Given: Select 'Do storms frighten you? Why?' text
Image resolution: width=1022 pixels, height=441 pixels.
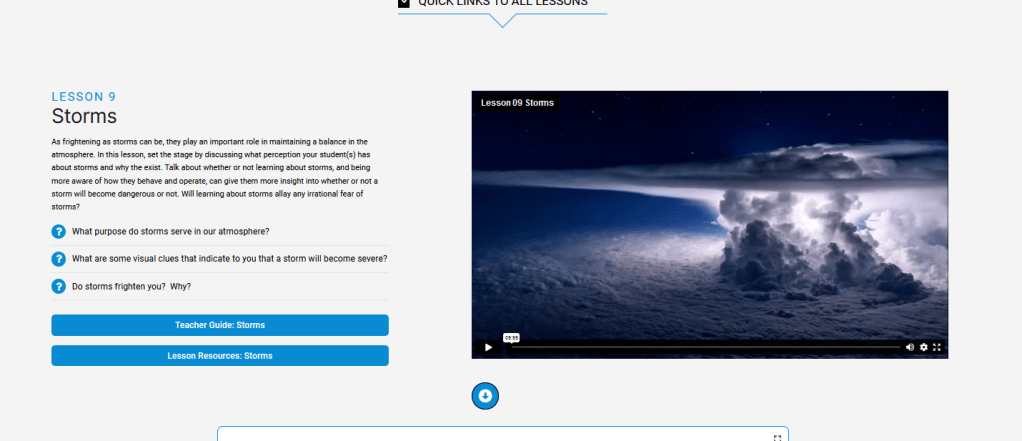Looking at the screenshot, I should click(x=131, y=287).
